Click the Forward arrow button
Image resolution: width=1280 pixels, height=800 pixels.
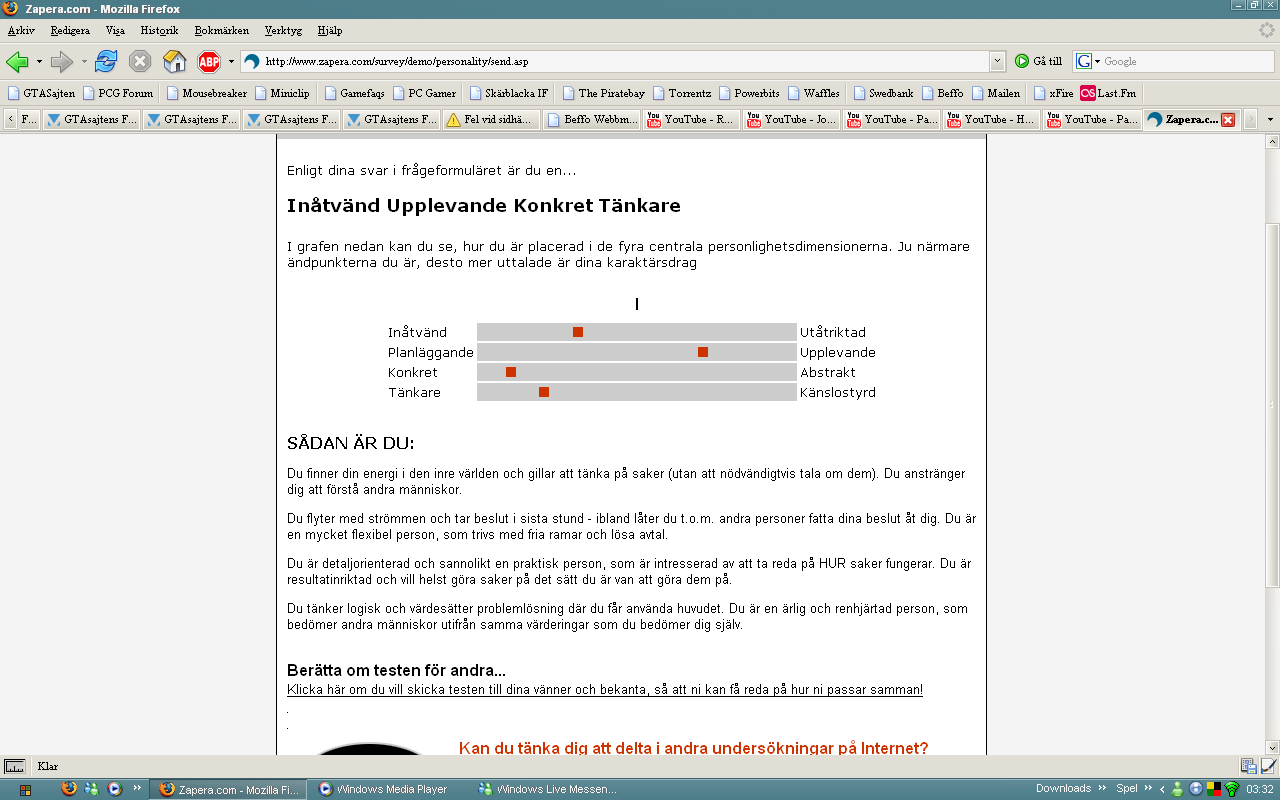pyautogui.click(x=62, y=61)
